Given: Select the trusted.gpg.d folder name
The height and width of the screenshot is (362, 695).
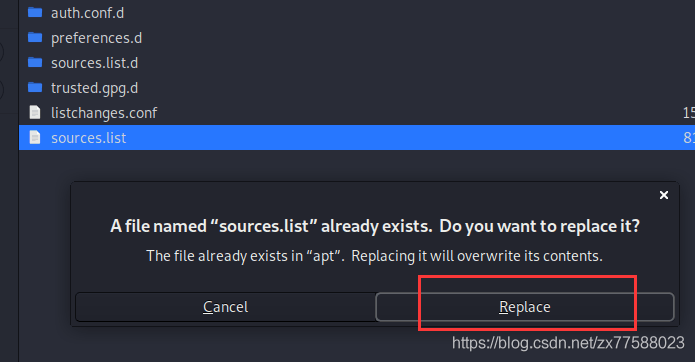Looking at the screenshot, I should tap(94, 89).
